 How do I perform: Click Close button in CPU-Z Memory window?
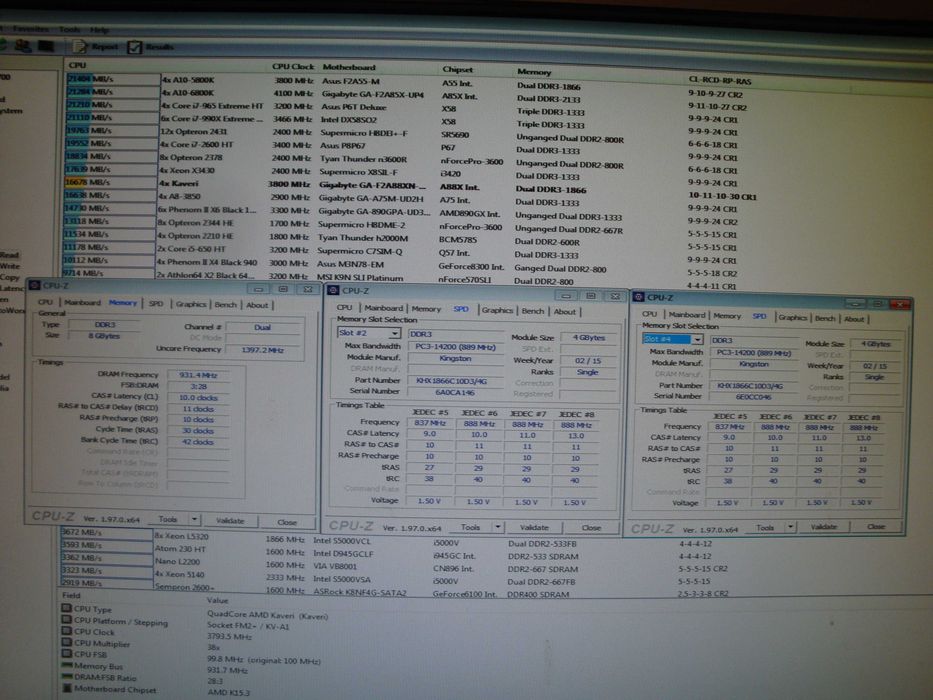(x=287, y=522)
